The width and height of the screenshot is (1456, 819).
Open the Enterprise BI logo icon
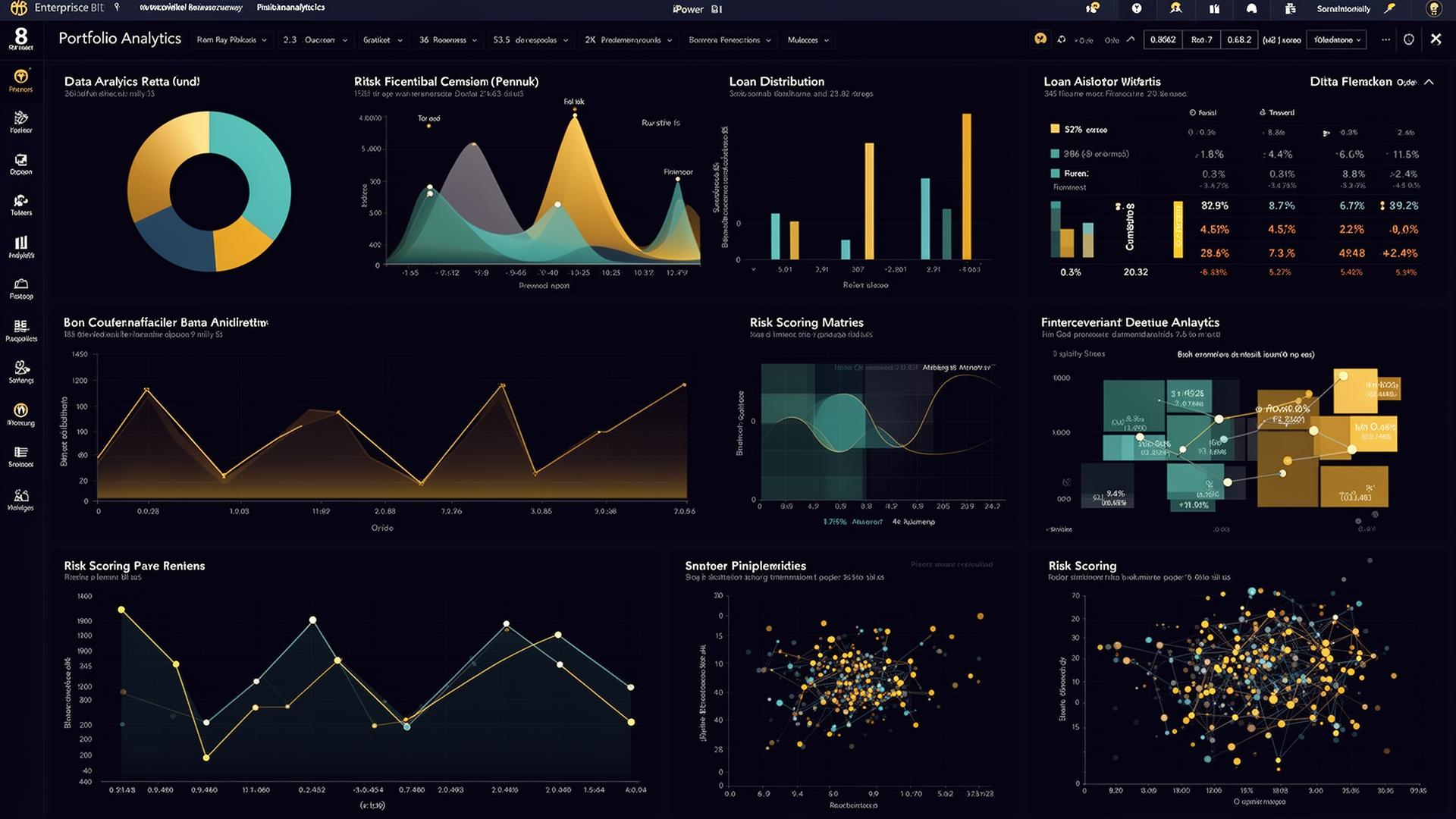pyautogui.click(x=17, y=8)
